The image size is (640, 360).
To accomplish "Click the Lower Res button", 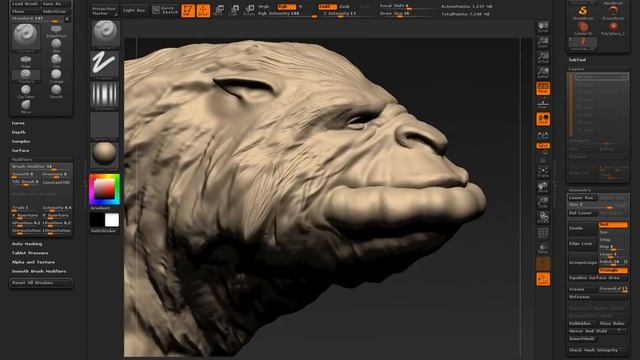I will tap(582, 198).
